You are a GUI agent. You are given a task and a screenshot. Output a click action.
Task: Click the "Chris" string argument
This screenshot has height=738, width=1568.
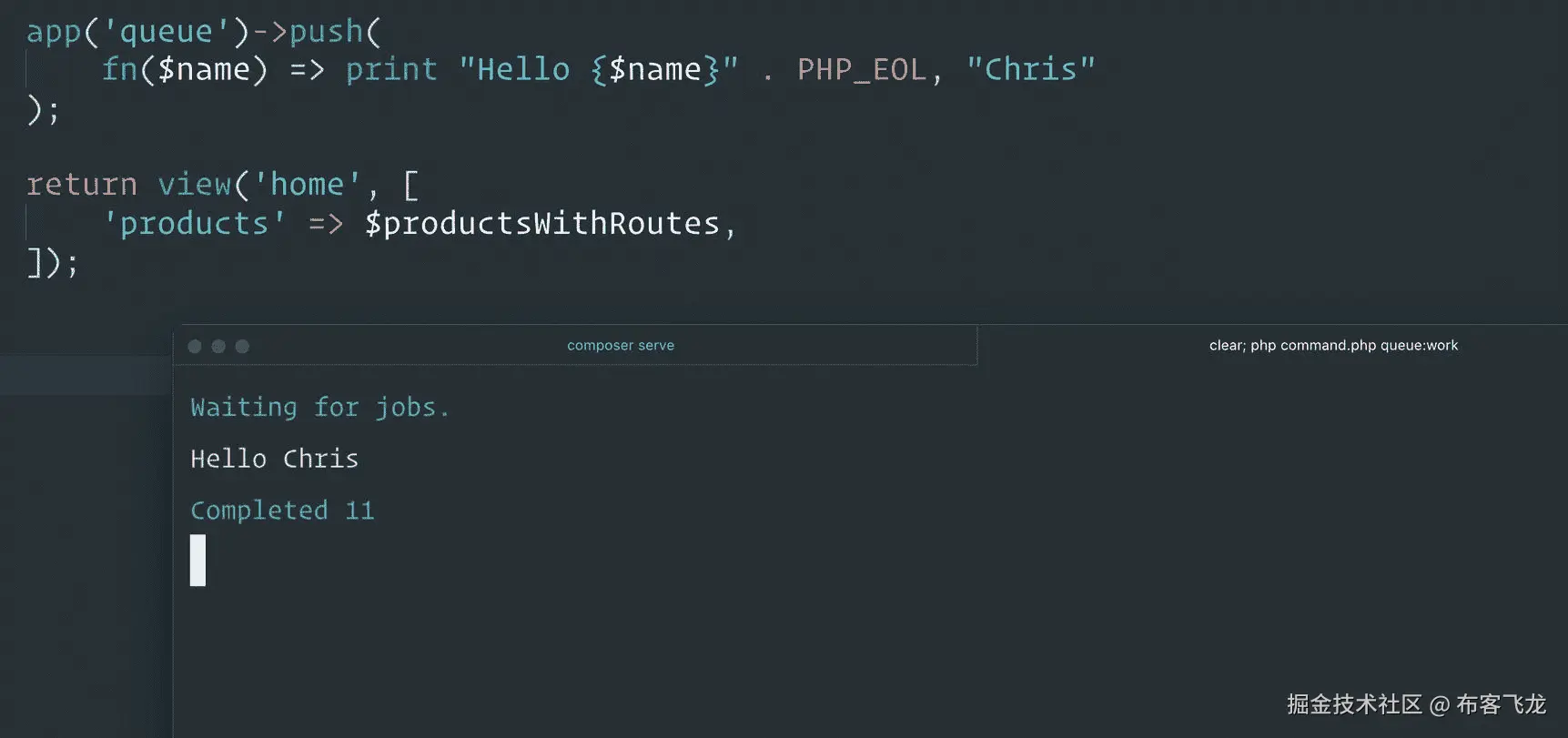pos(1030,70)
